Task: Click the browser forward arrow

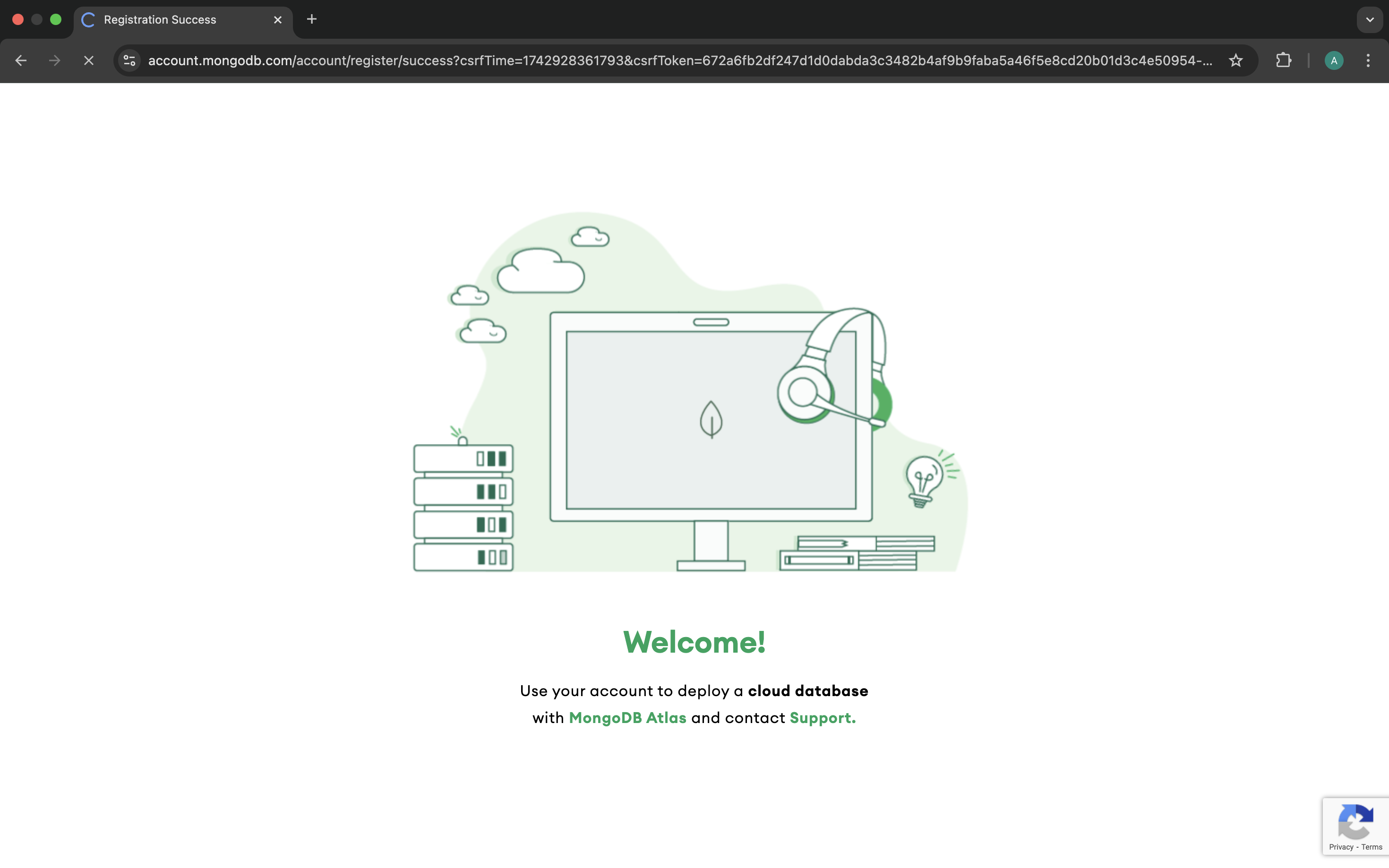Action: (54, 60)
